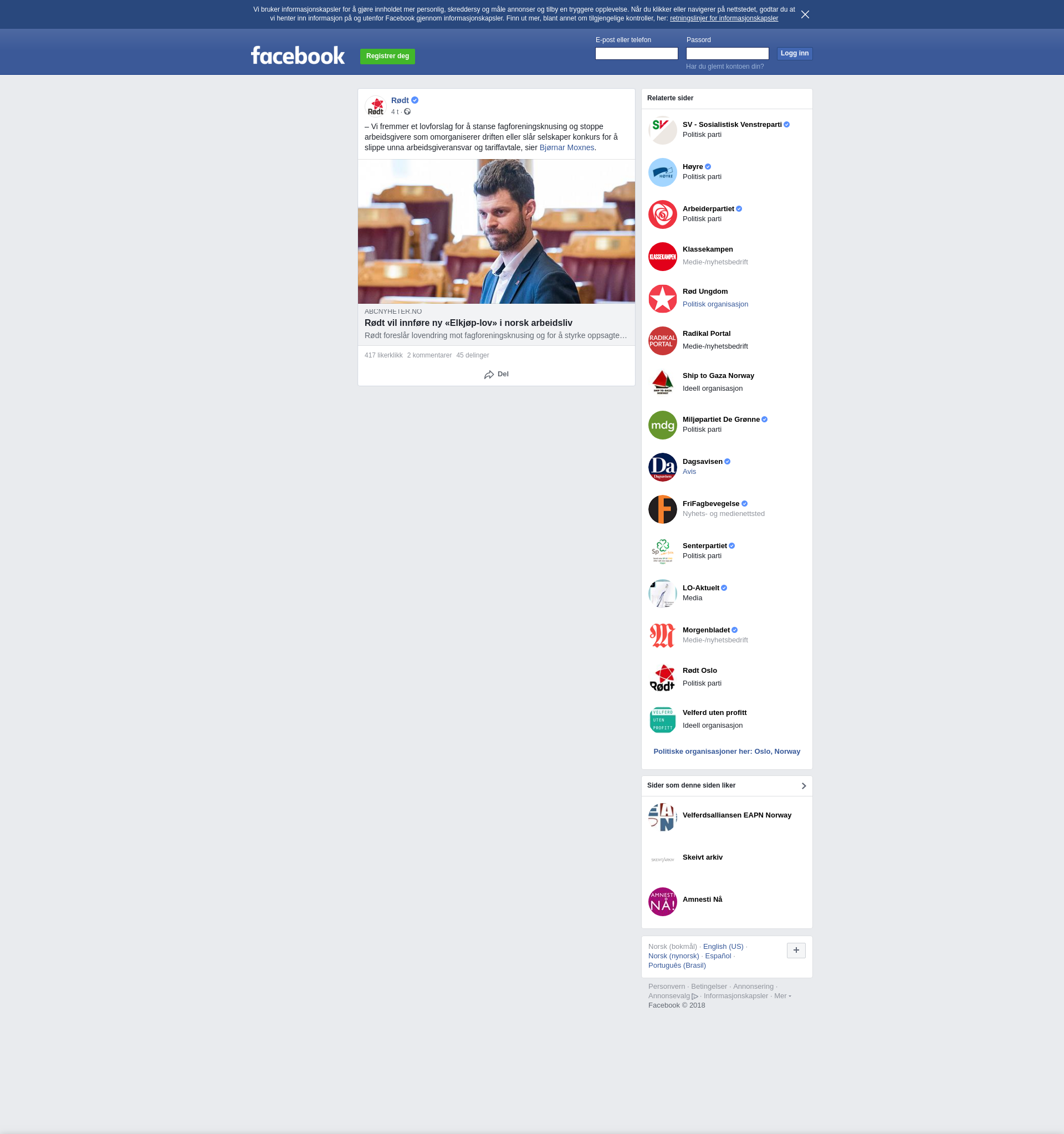The width and height of the screenshot is (1064, 1134).
Task: Open the Velferd uten profitt logo
Action: (663, 720)
